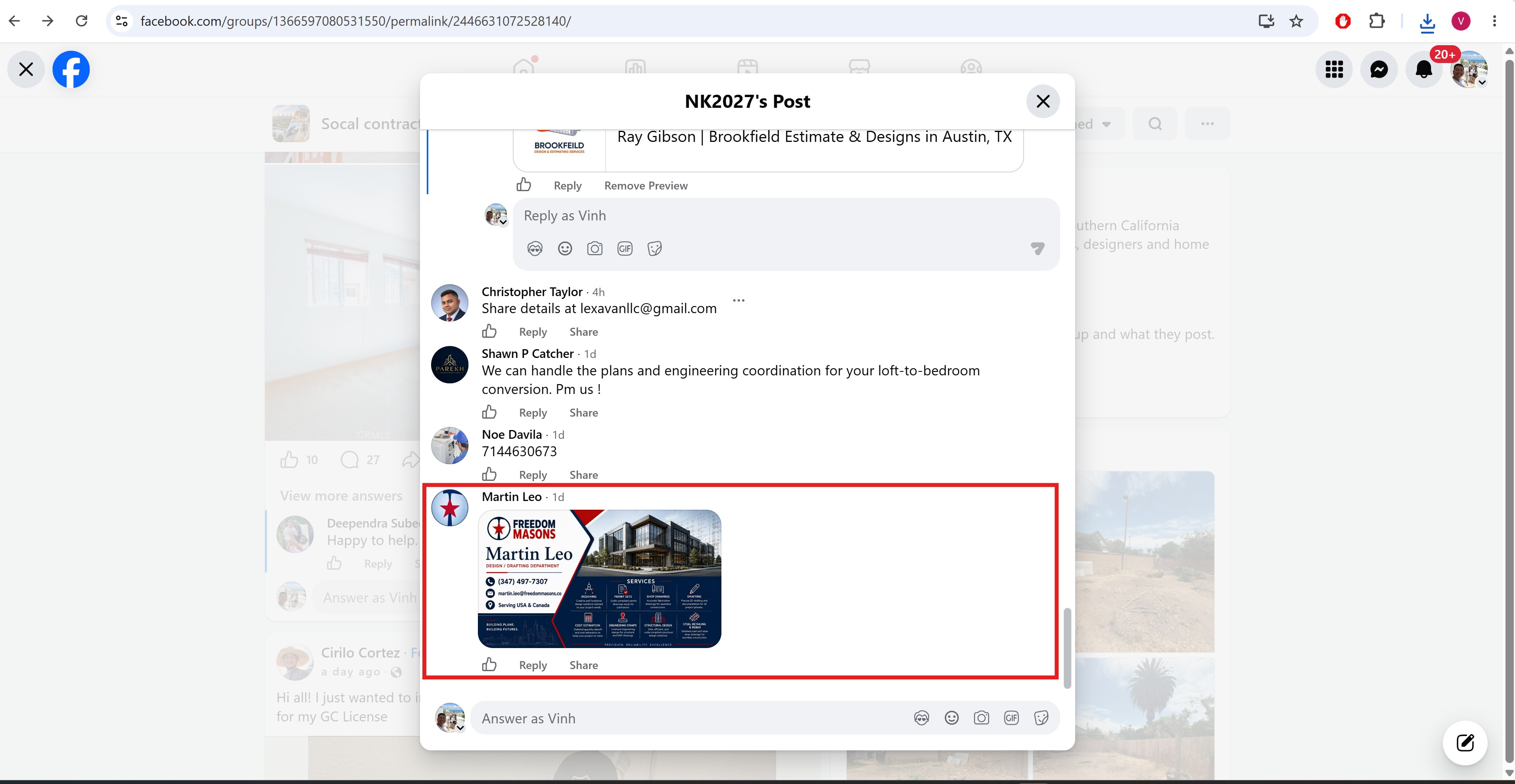Click Noe Davila's profile avatar

point(450,446)
